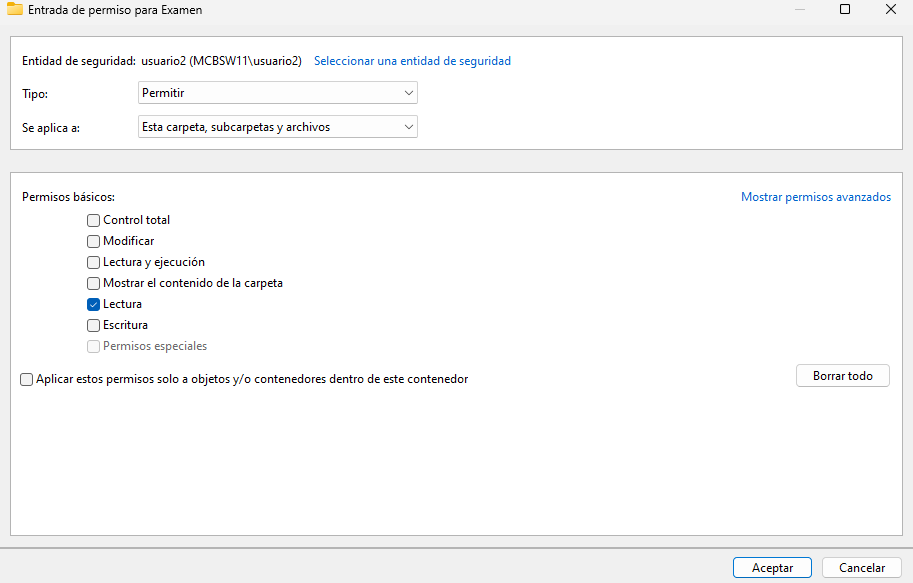Open 'Mostrar permisos avanzados' link
Screen dimensions: 913x583
click(815, 197)
